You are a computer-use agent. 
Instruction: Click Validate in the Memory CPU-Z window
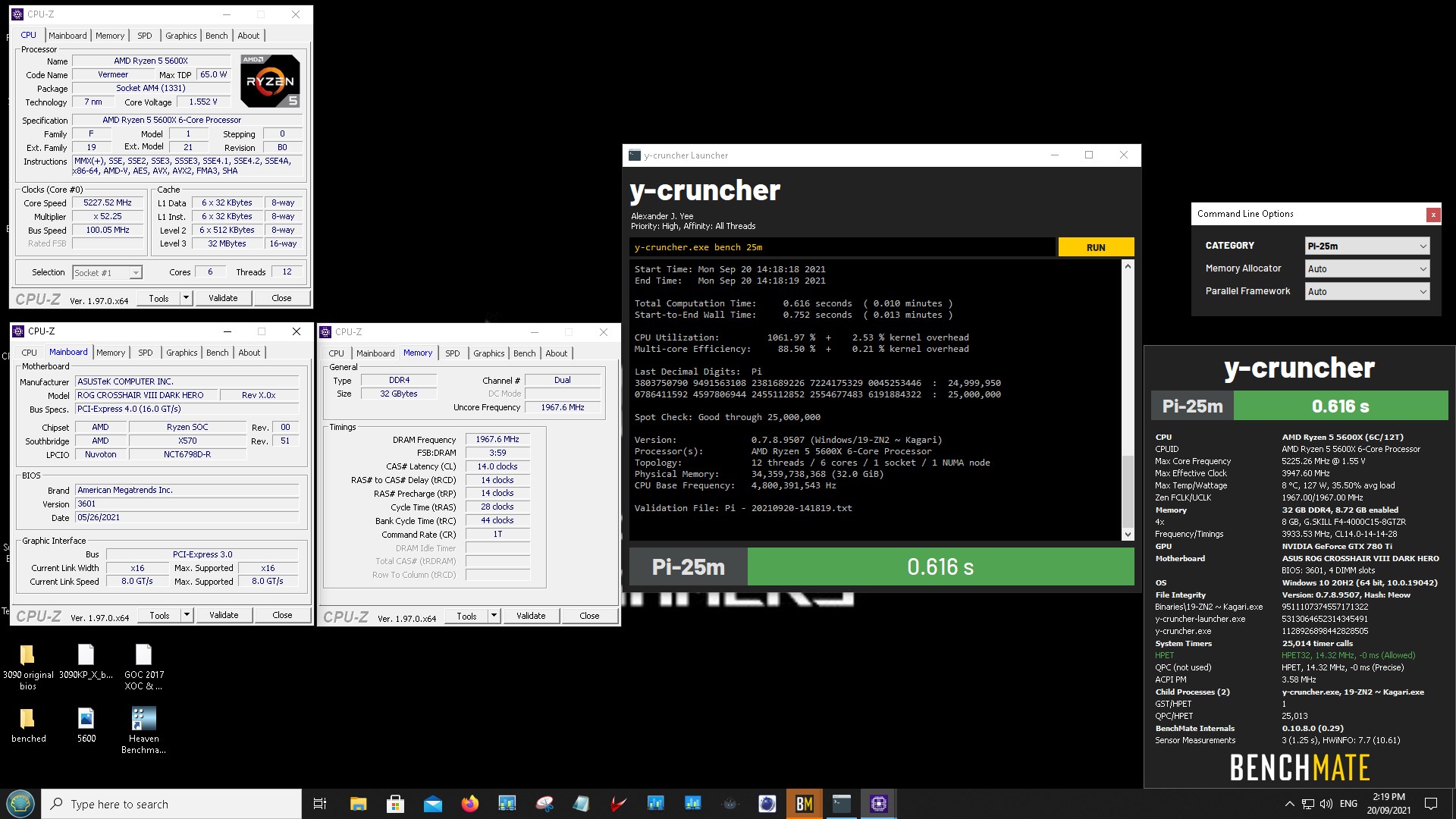[531, 616]
